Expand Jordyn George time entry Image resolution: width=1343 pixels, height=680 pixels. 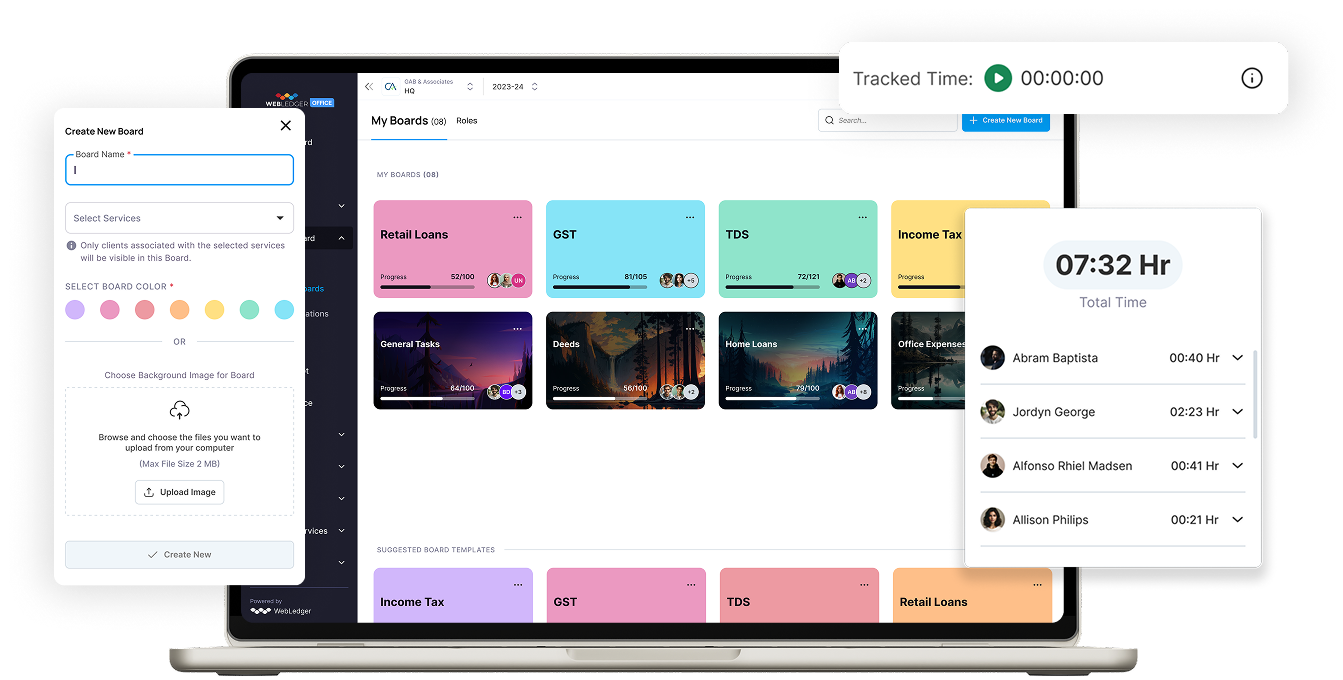(x=1237, y=412)
